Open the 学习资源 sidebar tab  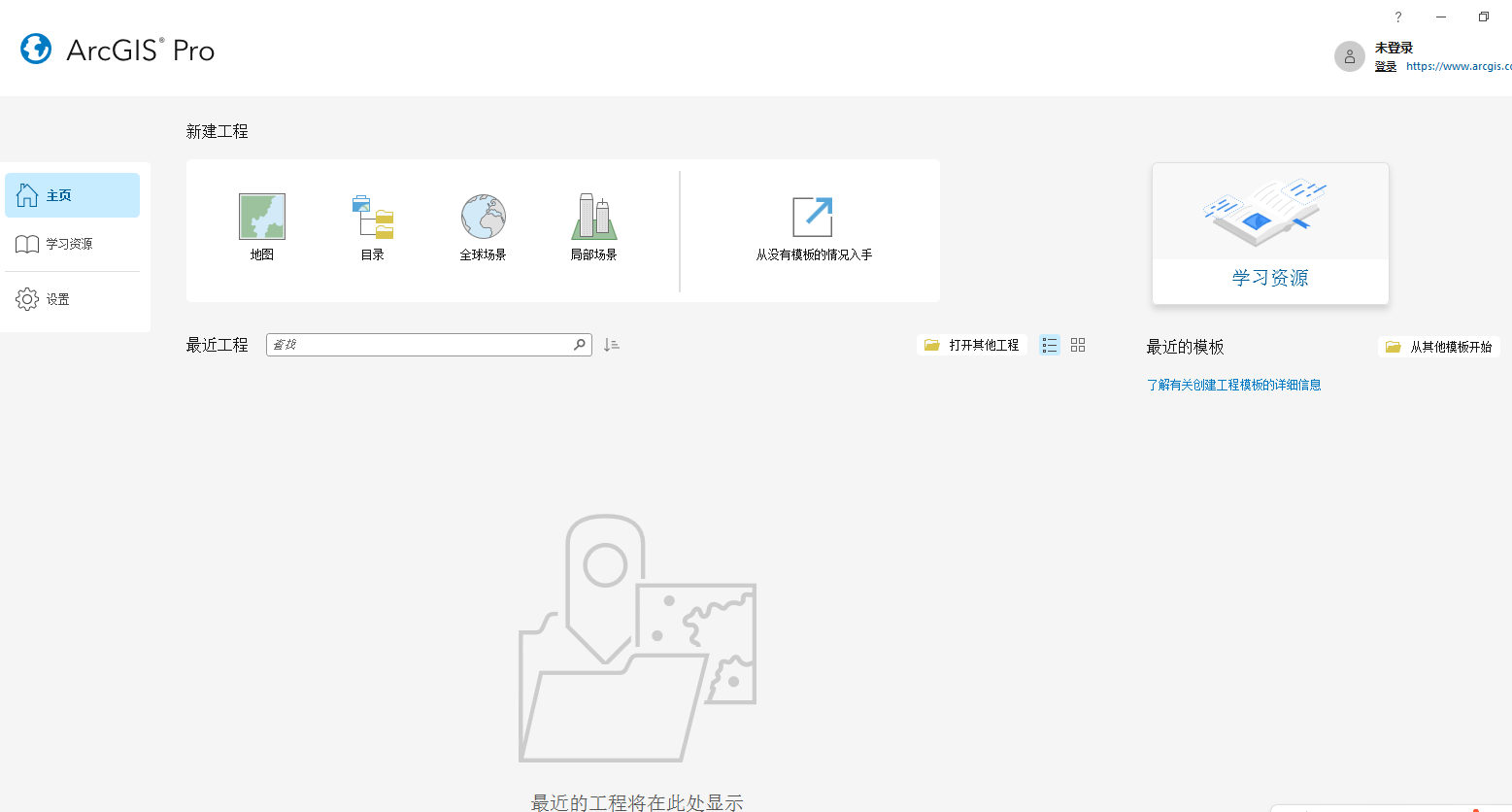tap(73, 244)
